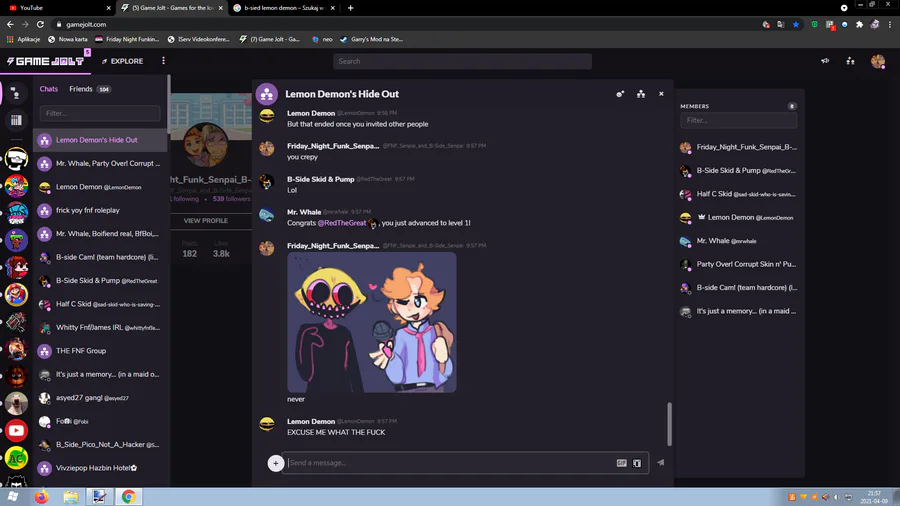
Task: Open Mr. Whale, Boifiend real group chat
Action: pyautogui.click(x=100, y=234)
